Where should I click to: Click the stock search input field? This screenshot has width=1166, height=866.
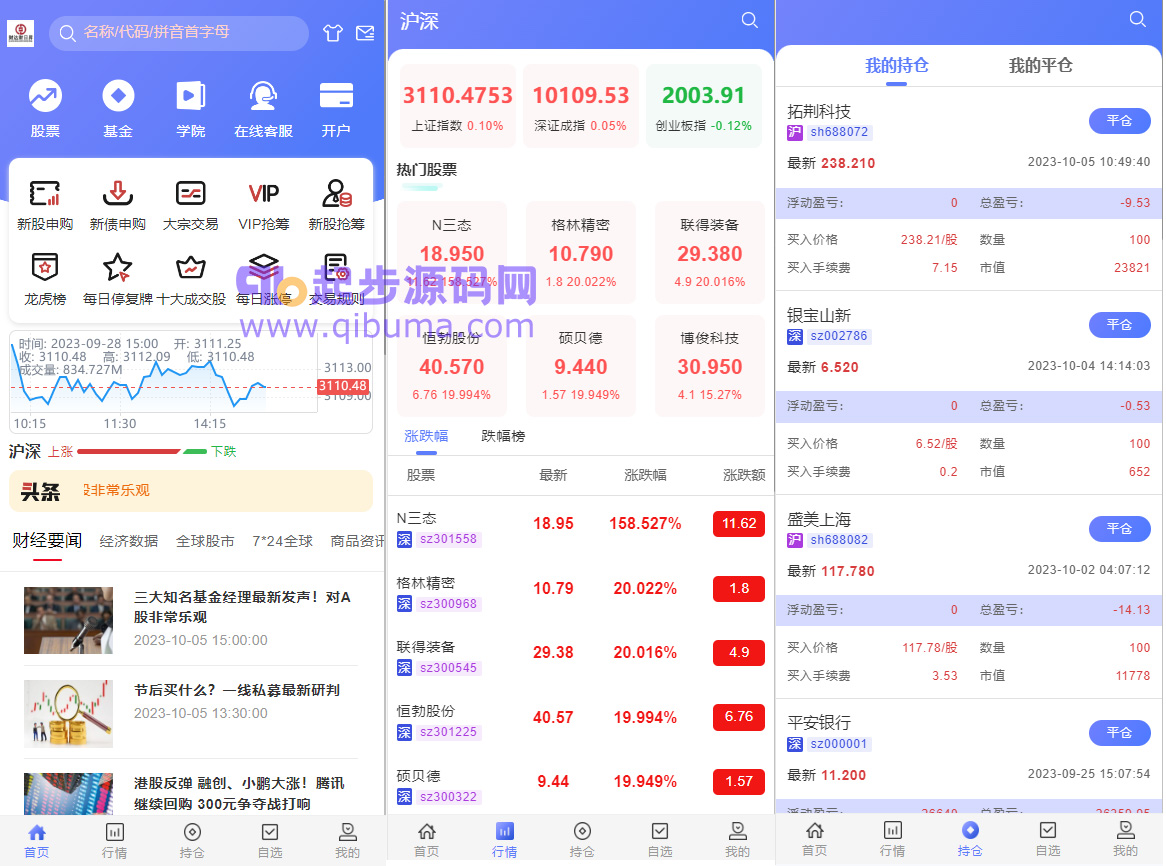pyautogui.click(x=178, y=33)
